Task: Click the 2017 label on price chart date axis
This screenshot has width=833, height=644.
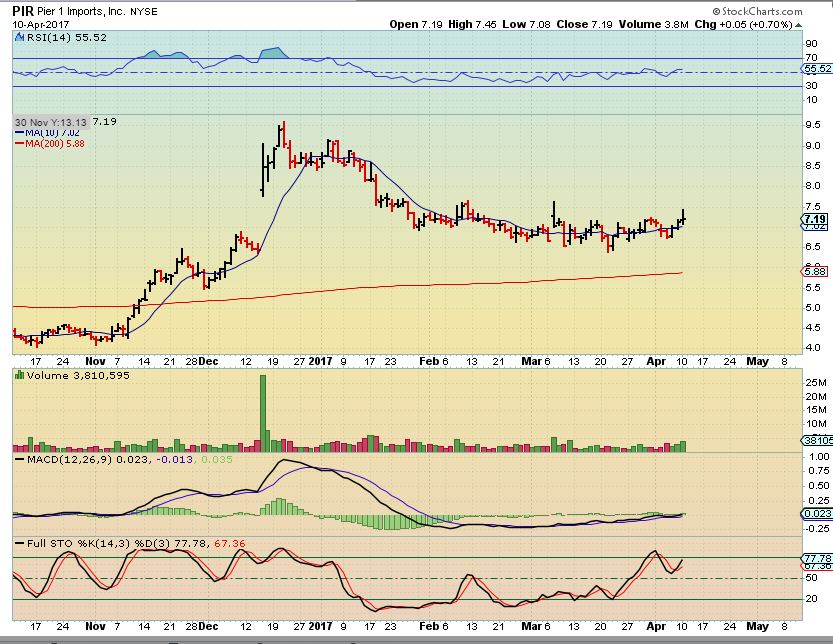Action: click(321, 361)
